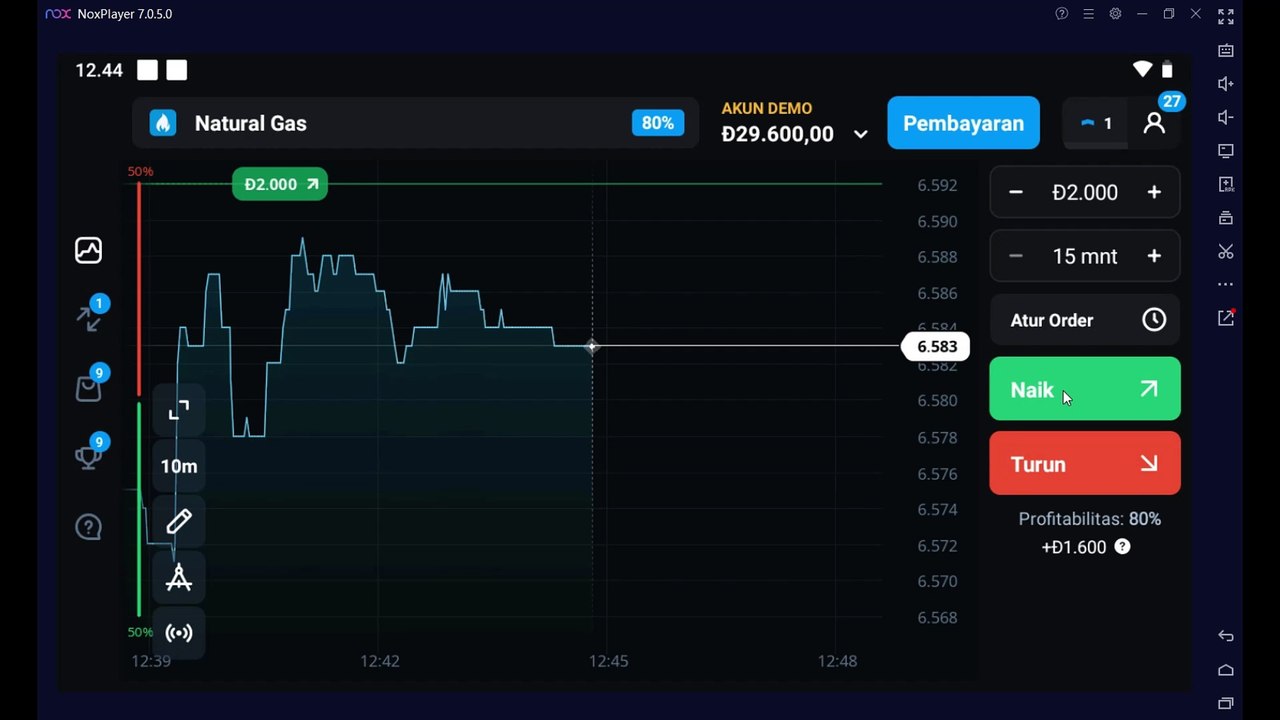Toggle the live signal broadcast icon
The width and height of the screenshot is (1280, 720).
pos(179,633)
